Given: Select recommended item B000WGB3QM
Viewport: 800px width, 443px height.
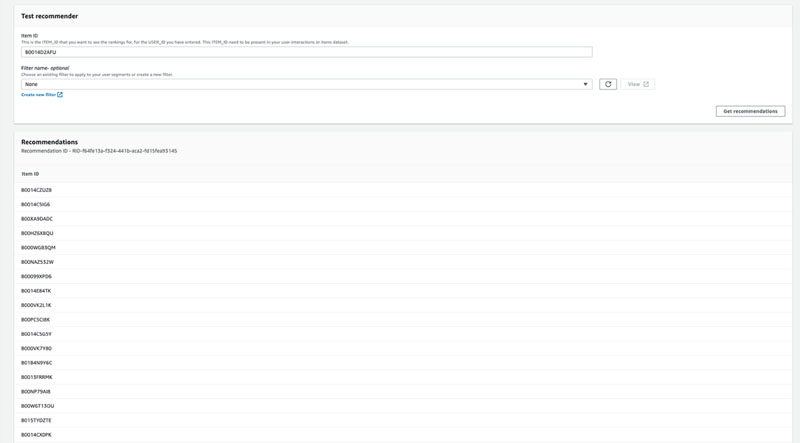Looking at the screenshot, I should [38, 248].
